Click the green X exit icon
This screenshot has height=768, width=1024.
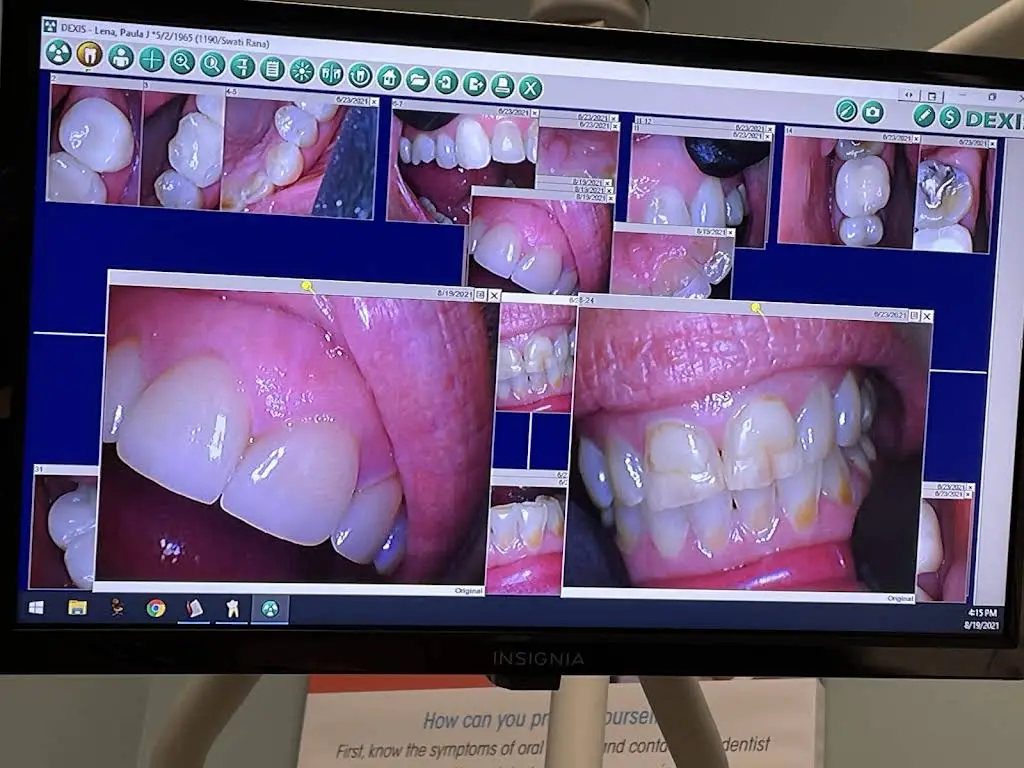click(x=530, y=88)
